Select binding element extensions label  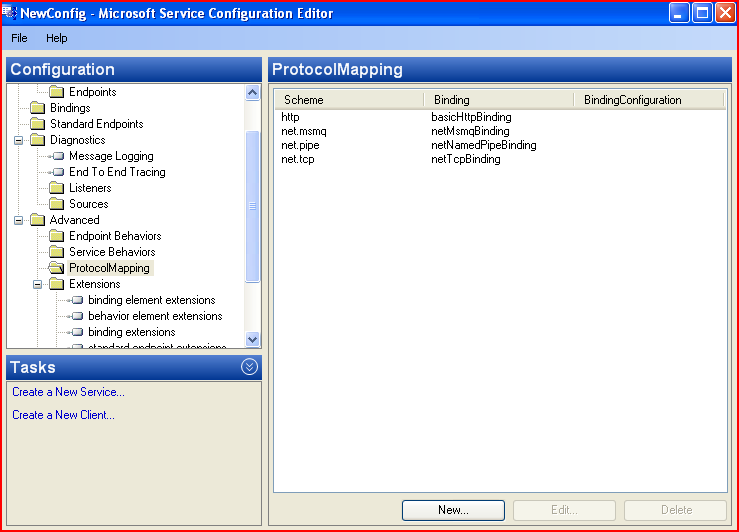click(x=152, y=300)
